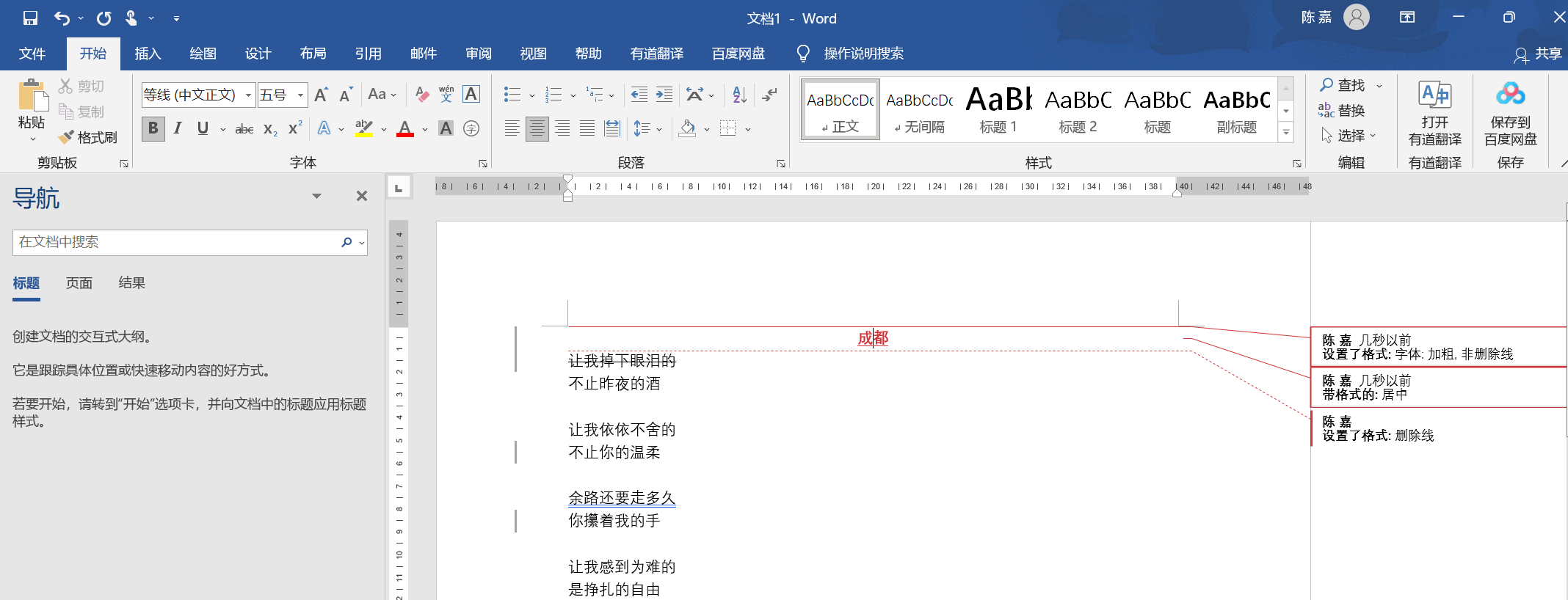Expand the borders dropdown arrow
1568x600 pixels.
(748, 130)
